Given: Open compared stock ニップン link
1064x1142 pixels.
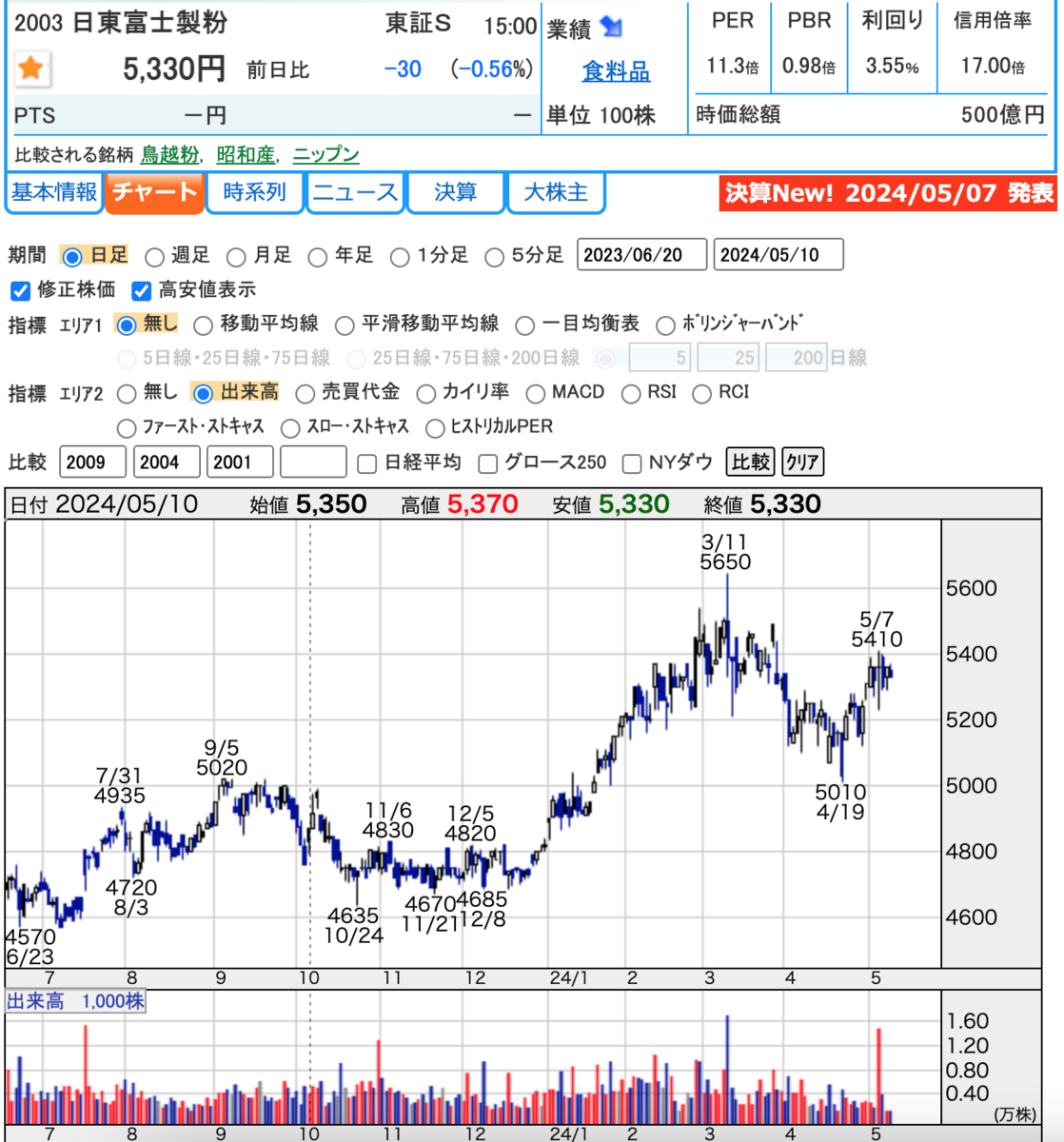Looking at the screenshot, I should [326, 155].
